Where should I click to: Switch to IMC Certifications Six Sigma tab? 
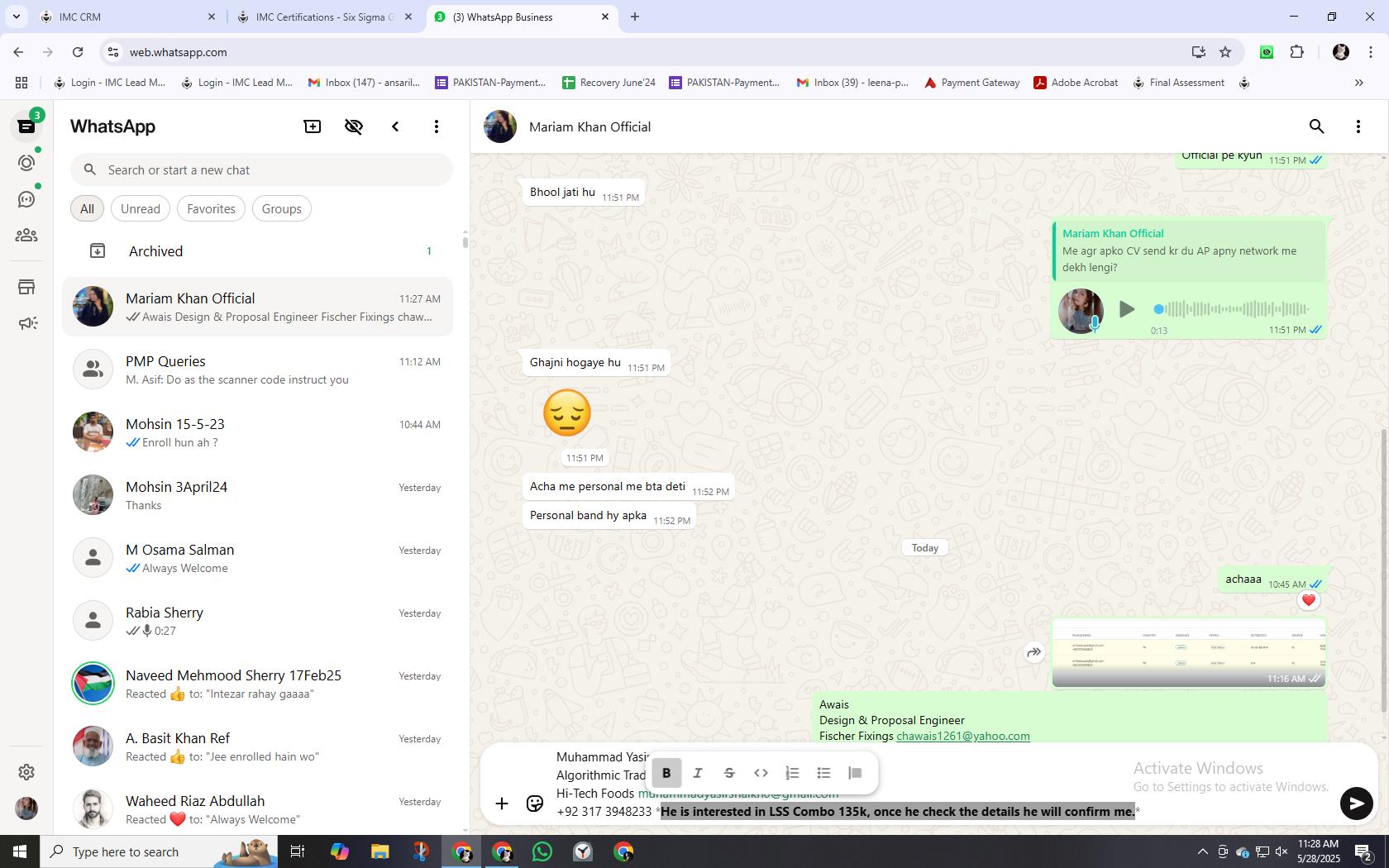(x=325, y=17)
